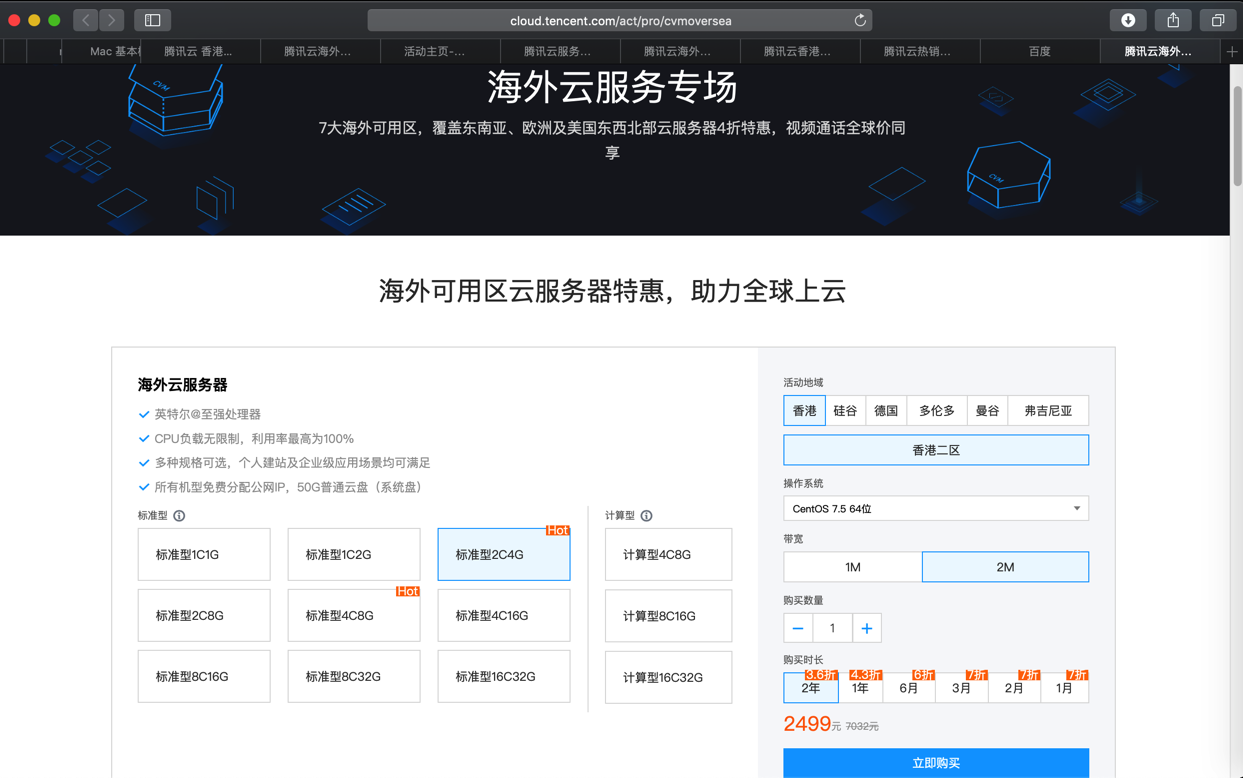This screenshot has width=1243, height=778.
Task: Choose the 标准型2C8G instance
Action: (204, 616)
